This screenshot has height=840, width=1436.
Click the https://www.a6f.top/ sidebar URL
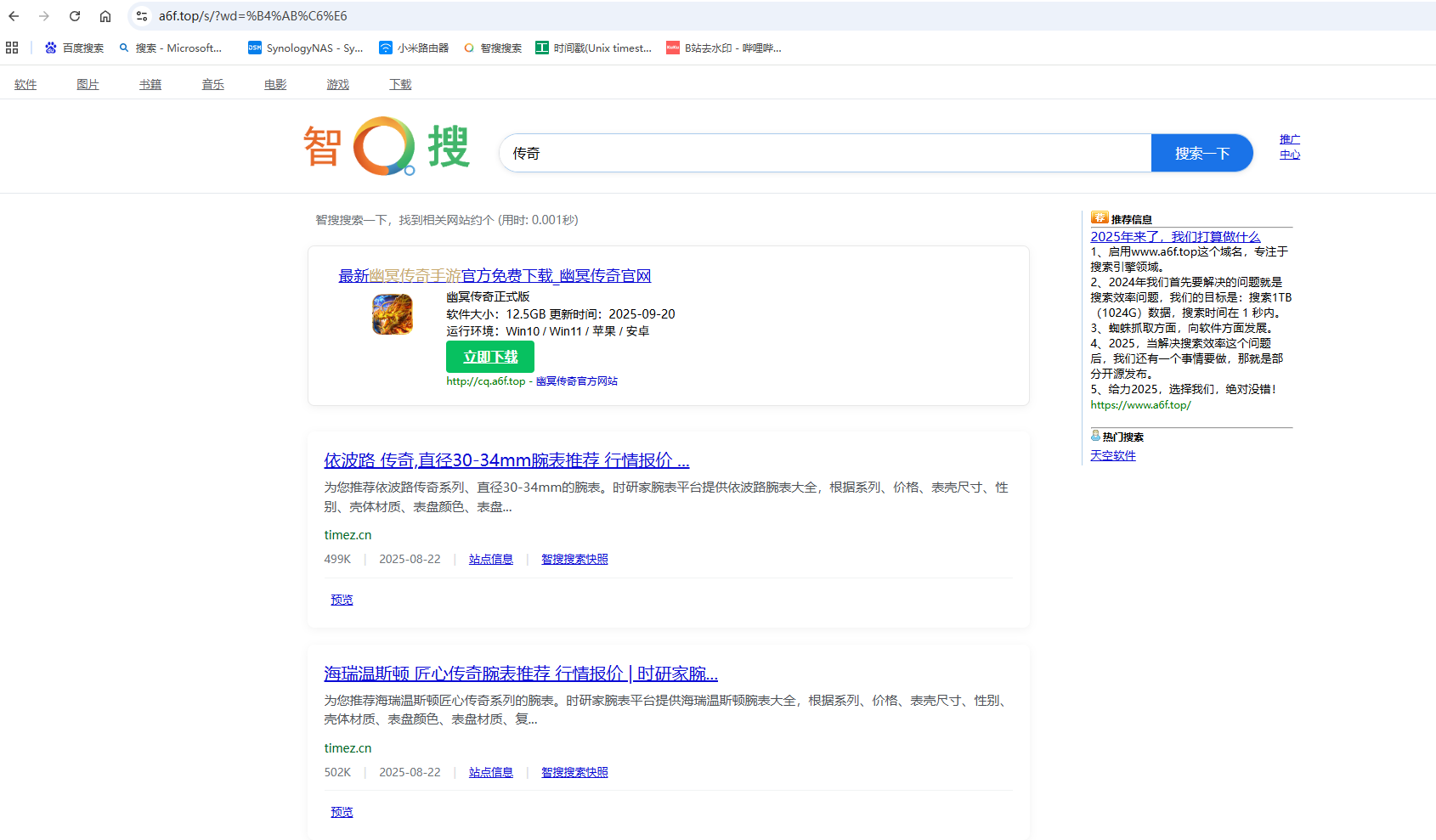click(1140, 405)
